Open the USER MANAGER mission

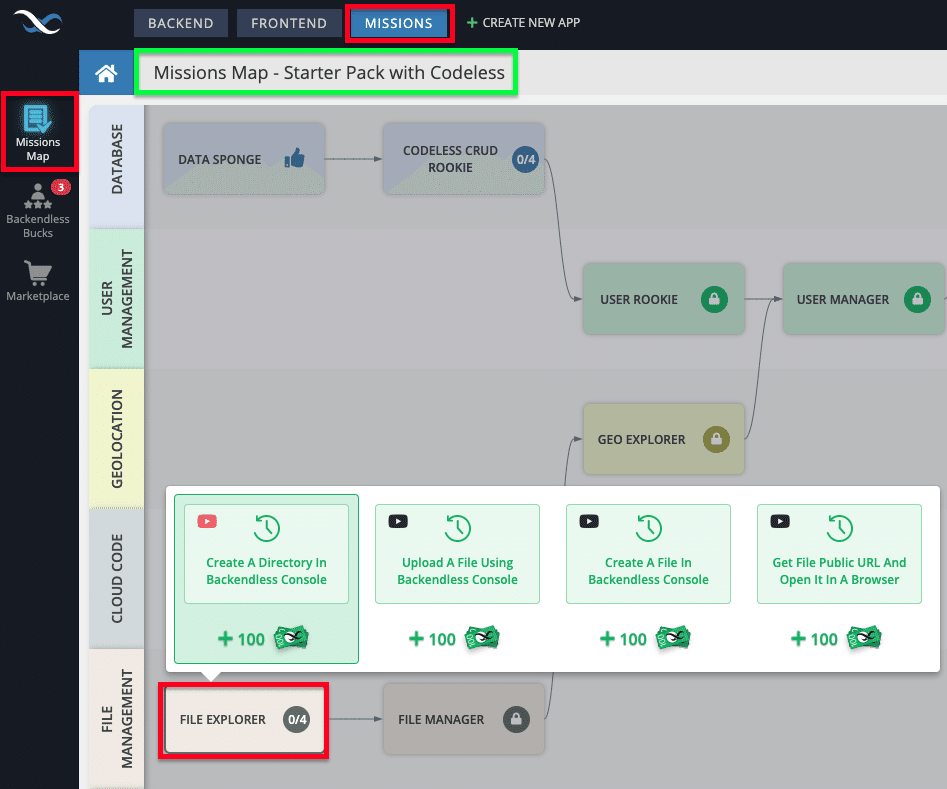click(x=864, y=299)
